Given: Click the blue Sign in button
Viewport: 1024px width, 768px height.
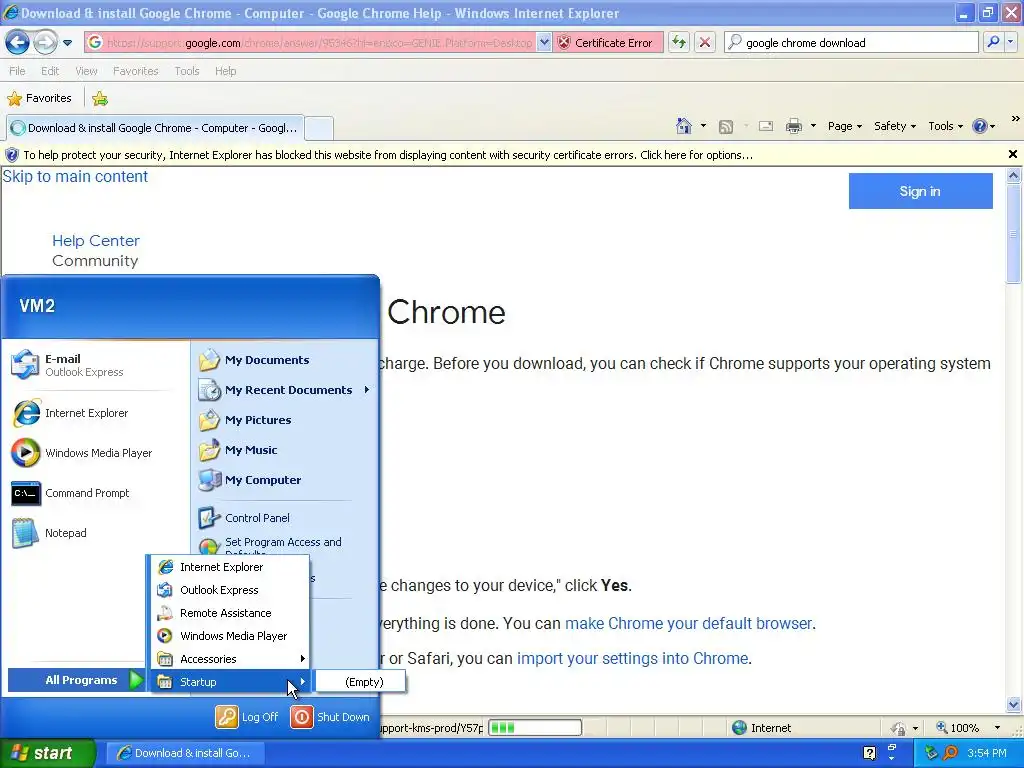Looking at the screenshot, I should click(920, 191).
